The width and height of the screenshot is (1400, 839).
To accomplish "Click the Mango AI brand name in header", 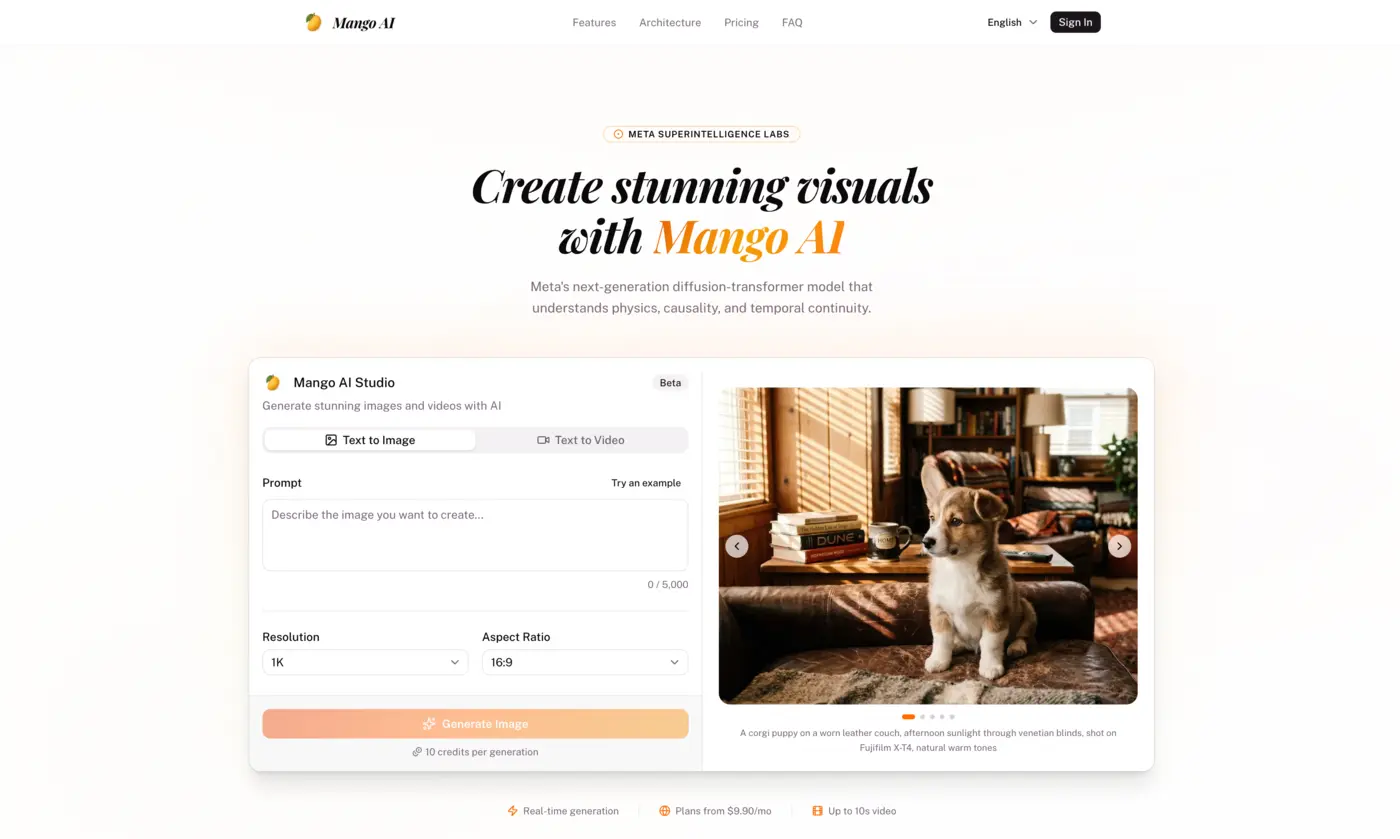I will (363, 23).
